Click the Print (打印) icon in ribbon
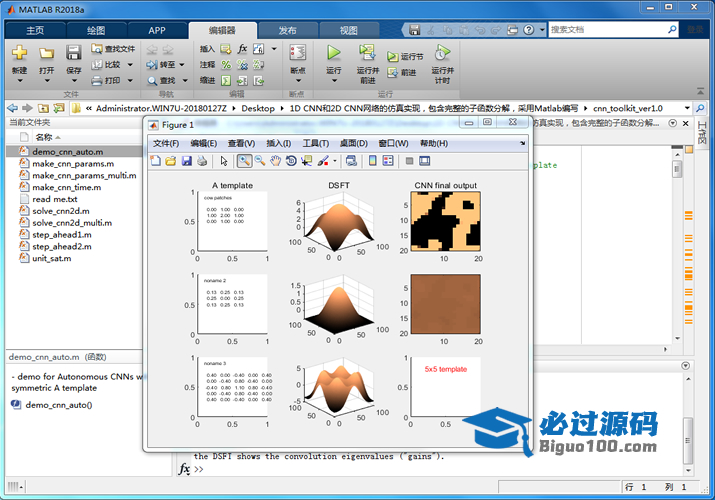This screenshot has width=715, height=500. tap(97, 81)
